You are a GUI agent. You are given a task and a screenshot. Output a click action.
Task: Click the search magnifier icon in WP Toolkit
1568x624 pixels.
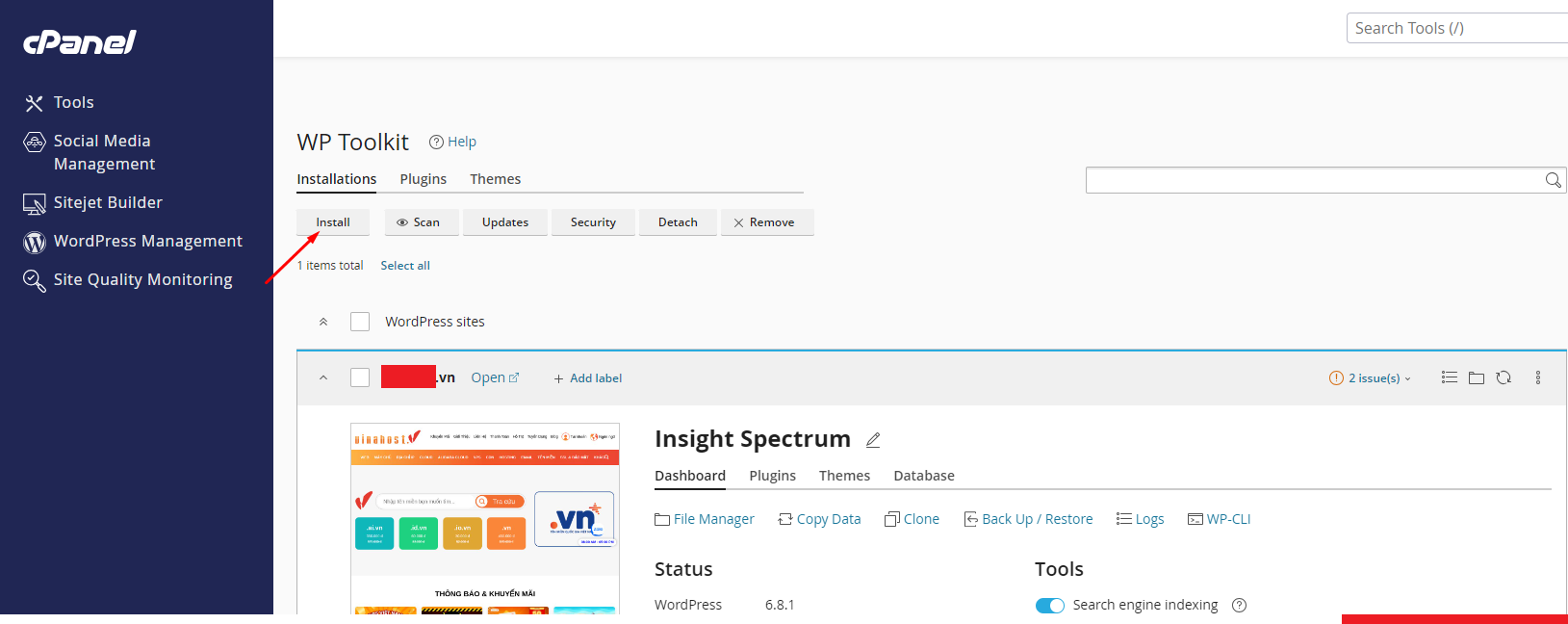(1553, 180)
